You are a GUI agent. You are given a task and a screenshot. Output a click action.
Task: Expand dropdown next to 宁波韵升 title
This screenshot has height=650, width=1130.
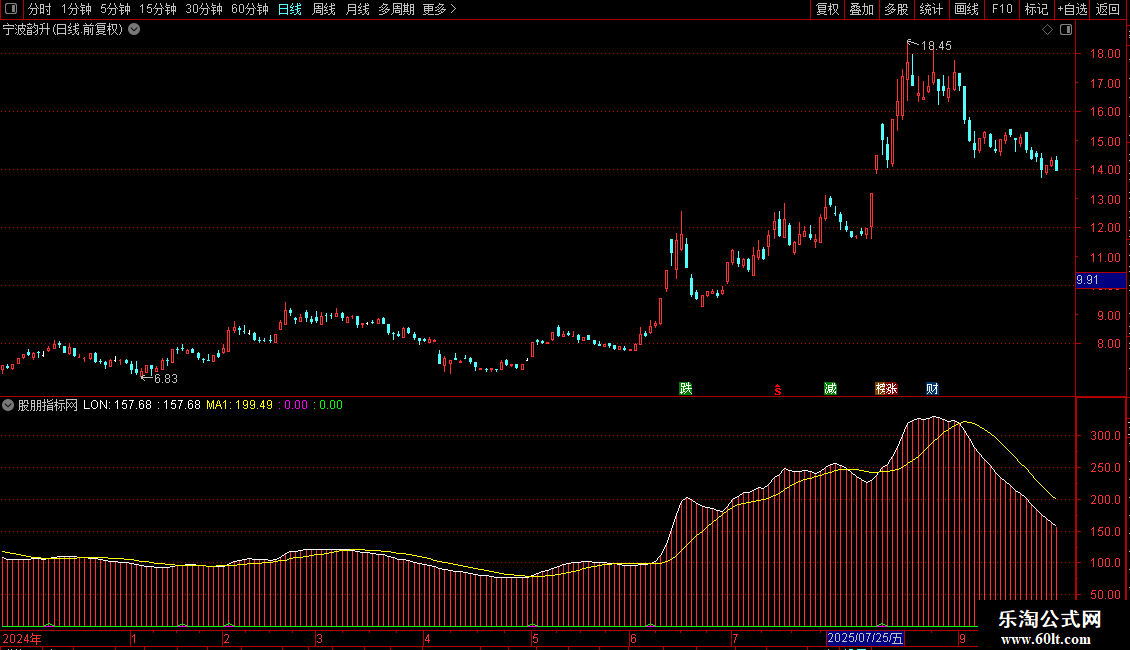[135, 29]
